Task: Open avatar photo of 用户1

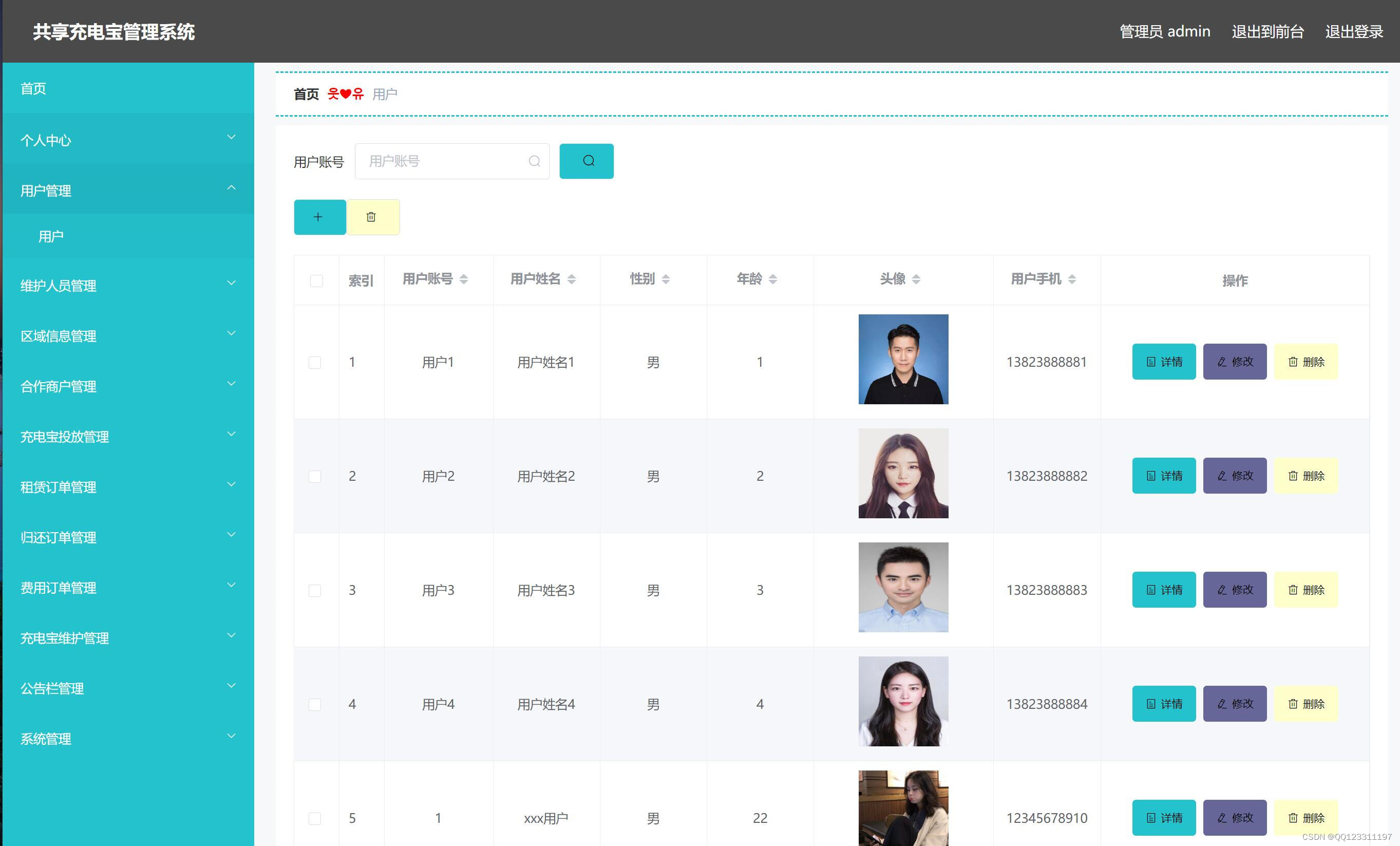Action: [x=903, y=359]
